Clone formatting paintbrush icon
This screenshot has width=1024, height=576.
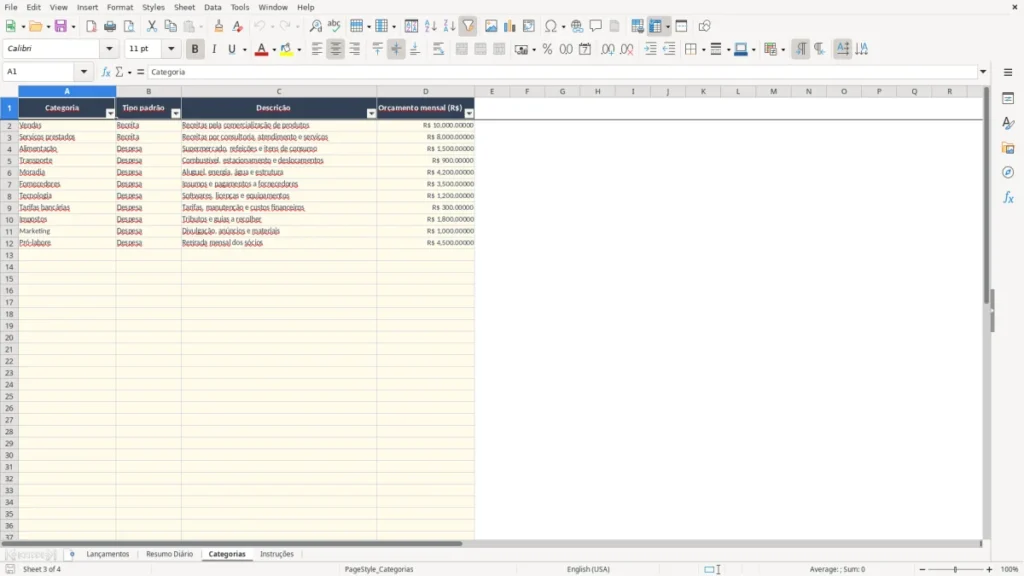[x=219, y=26]
